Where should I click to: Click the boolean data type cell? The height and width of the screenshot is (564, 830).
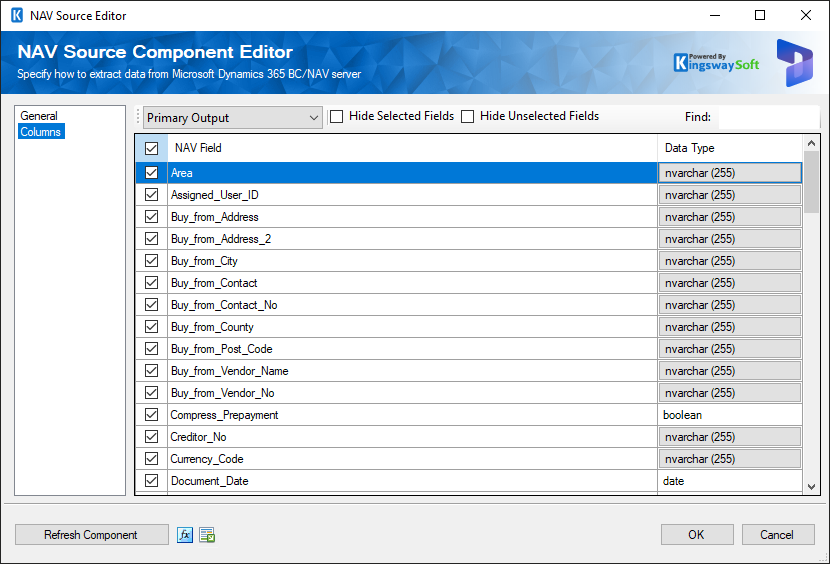pos(729,415)
